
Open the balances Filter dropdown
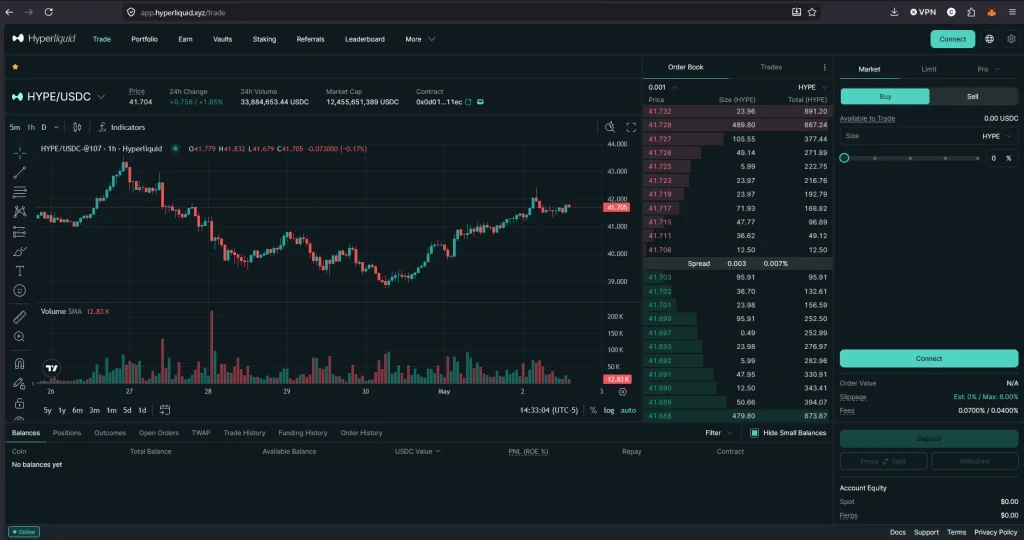pyautogui.click(x=718, y=433)
